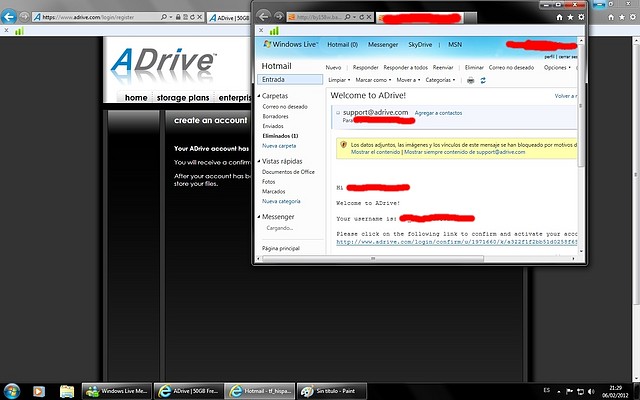This screenshot has height=400, width=640.
Task: Click Agregar a contactos link
Action: (438, 113)
